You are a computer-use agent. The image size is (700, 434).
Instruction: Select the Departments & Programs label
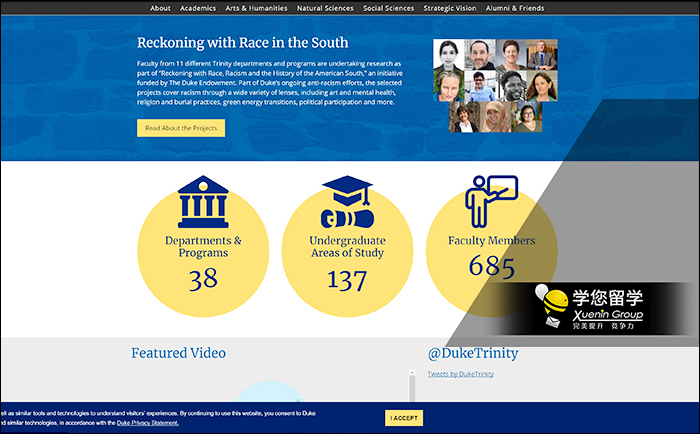203,246
